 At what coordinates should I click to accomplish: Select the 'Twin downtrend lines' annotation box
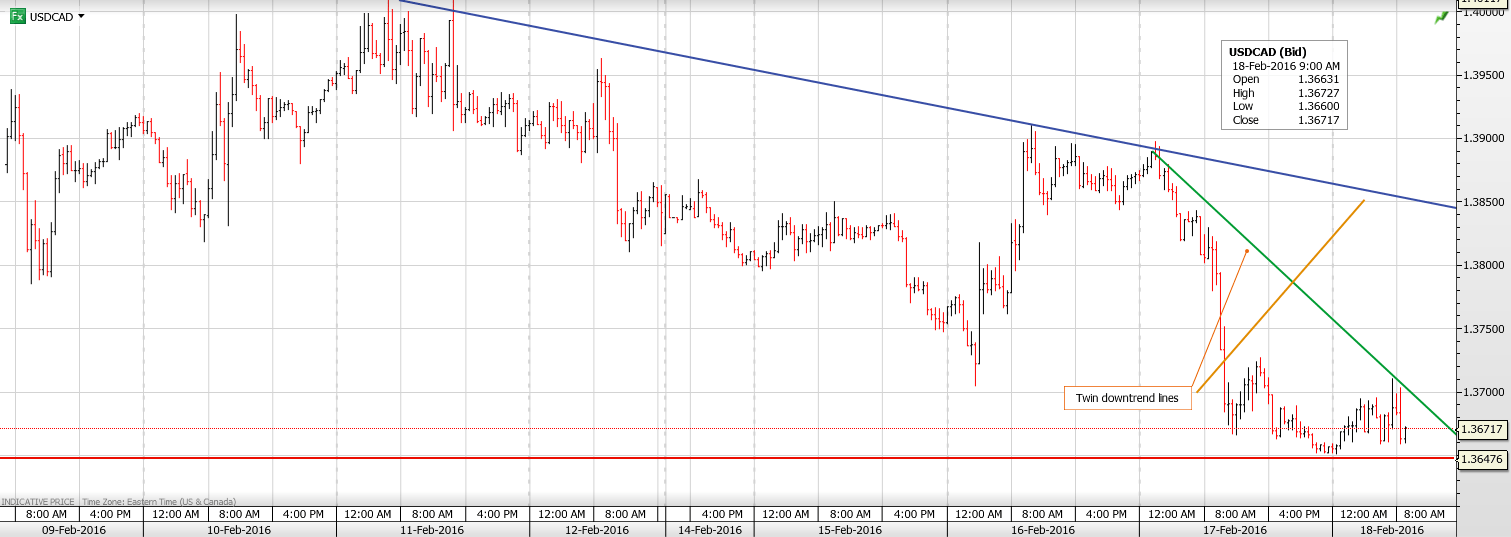click(x=1127, y=398)
